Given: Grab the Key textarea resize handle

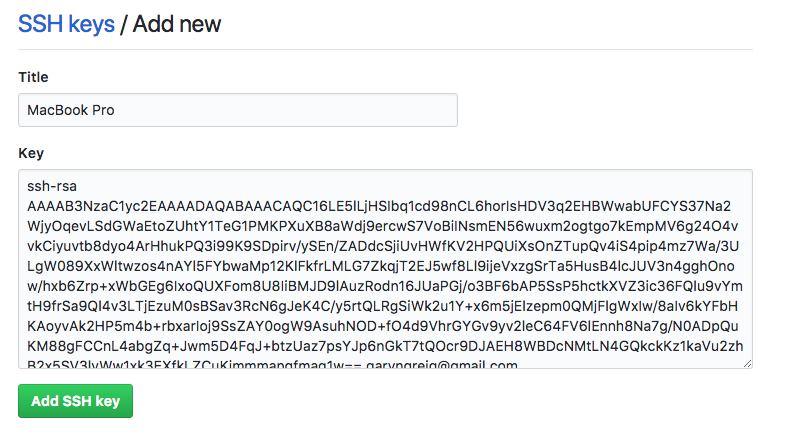Looking at the screenshot, I should (747, 362).
